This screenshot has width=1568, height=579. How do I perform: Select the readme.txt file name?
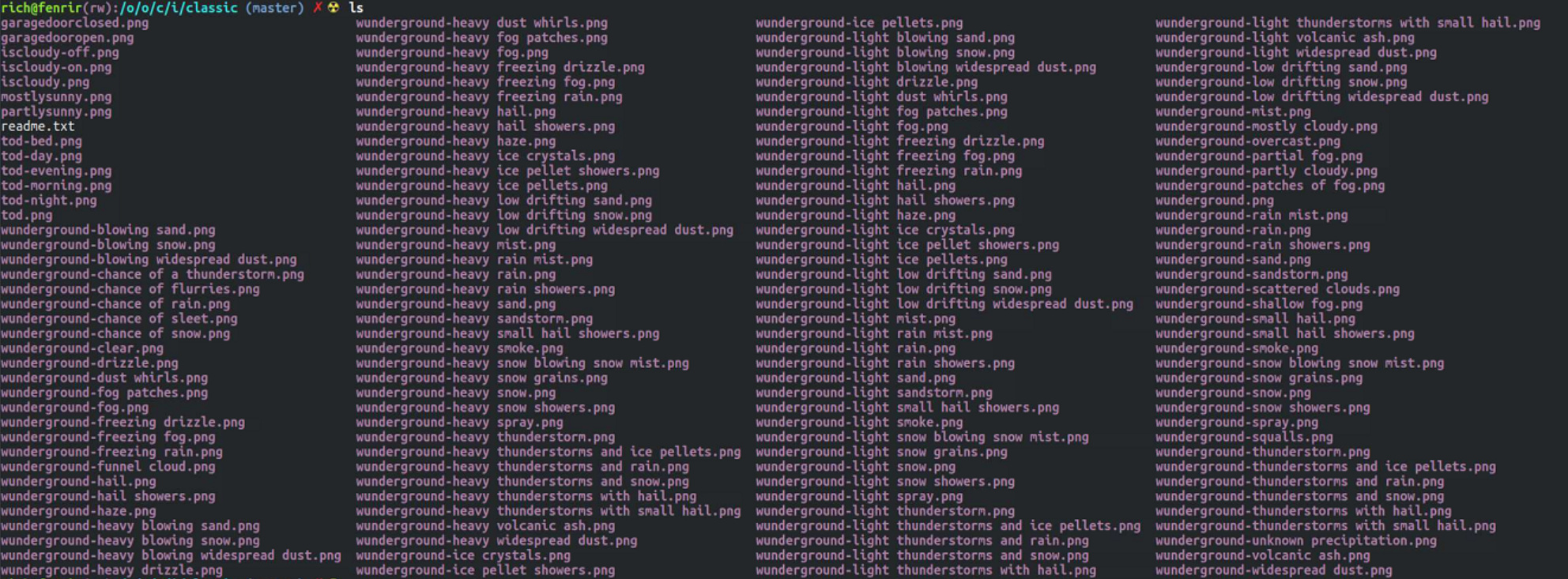point(38,126)
